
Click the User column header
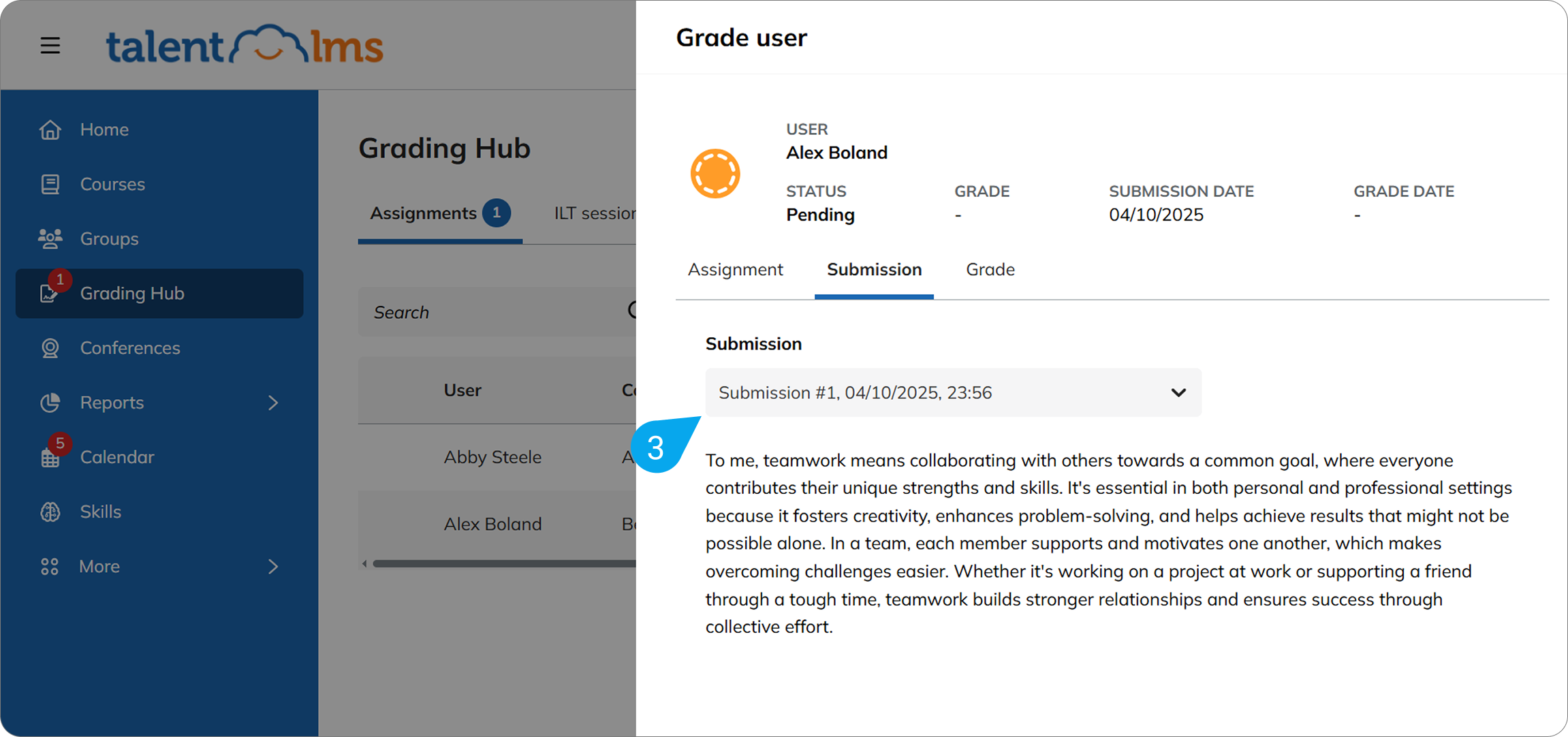tap(462, 390)
